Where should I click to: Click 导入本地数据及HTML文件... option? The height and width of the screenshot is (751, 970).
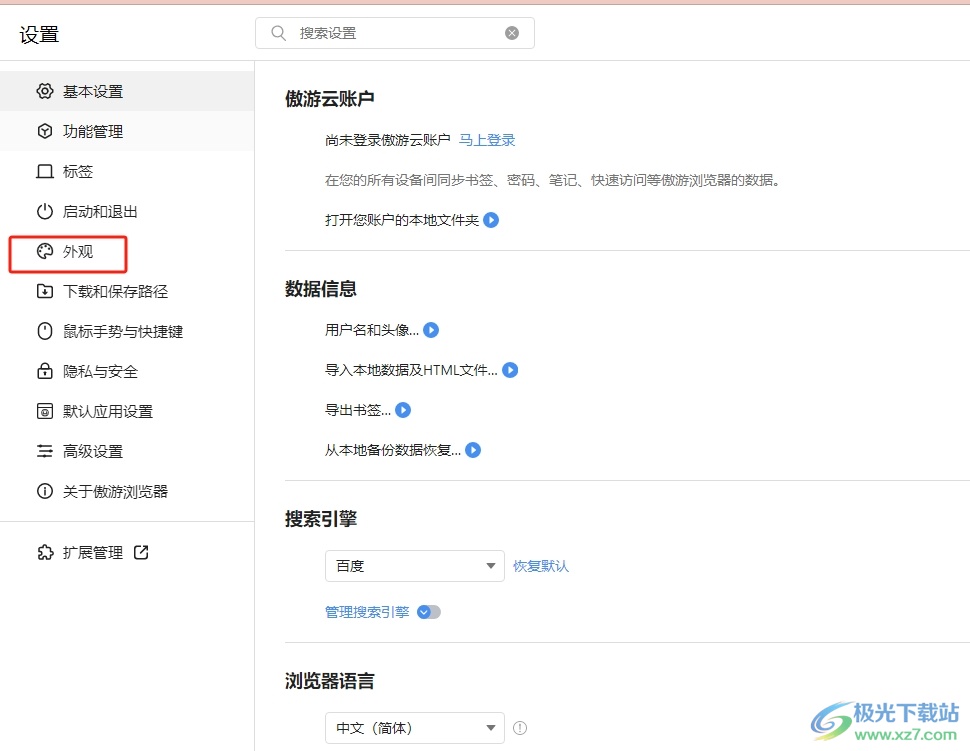click(411, 370)
